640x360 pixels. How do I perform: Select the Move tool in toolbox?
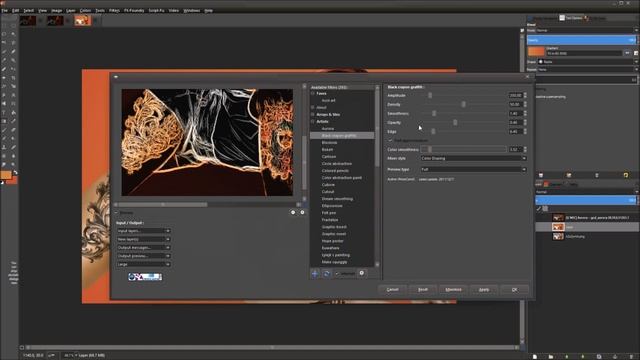click(x=13, y=69)
